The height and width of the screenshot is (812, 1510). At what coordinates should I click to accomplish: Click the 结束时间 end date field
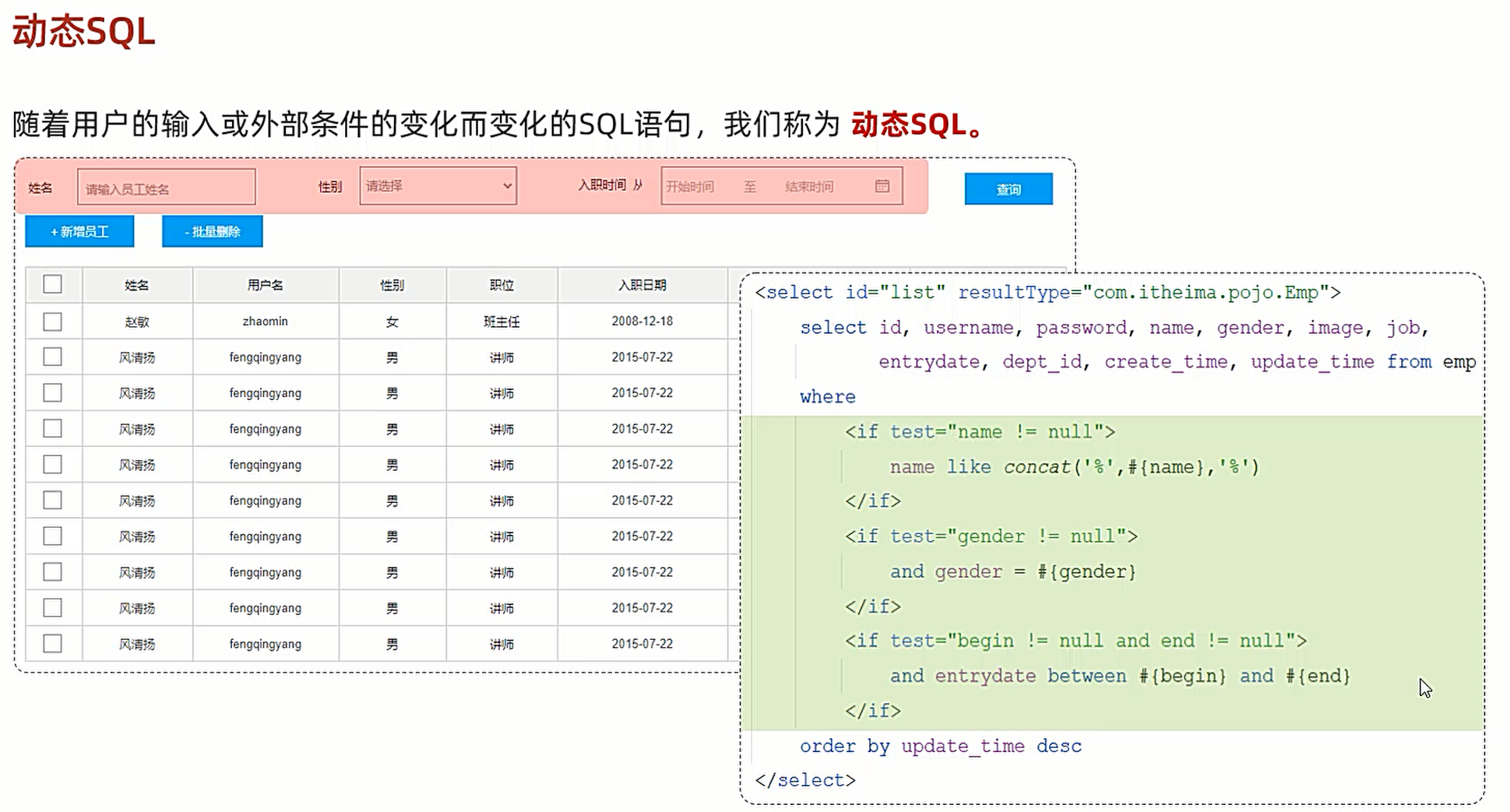click(809, 187)
